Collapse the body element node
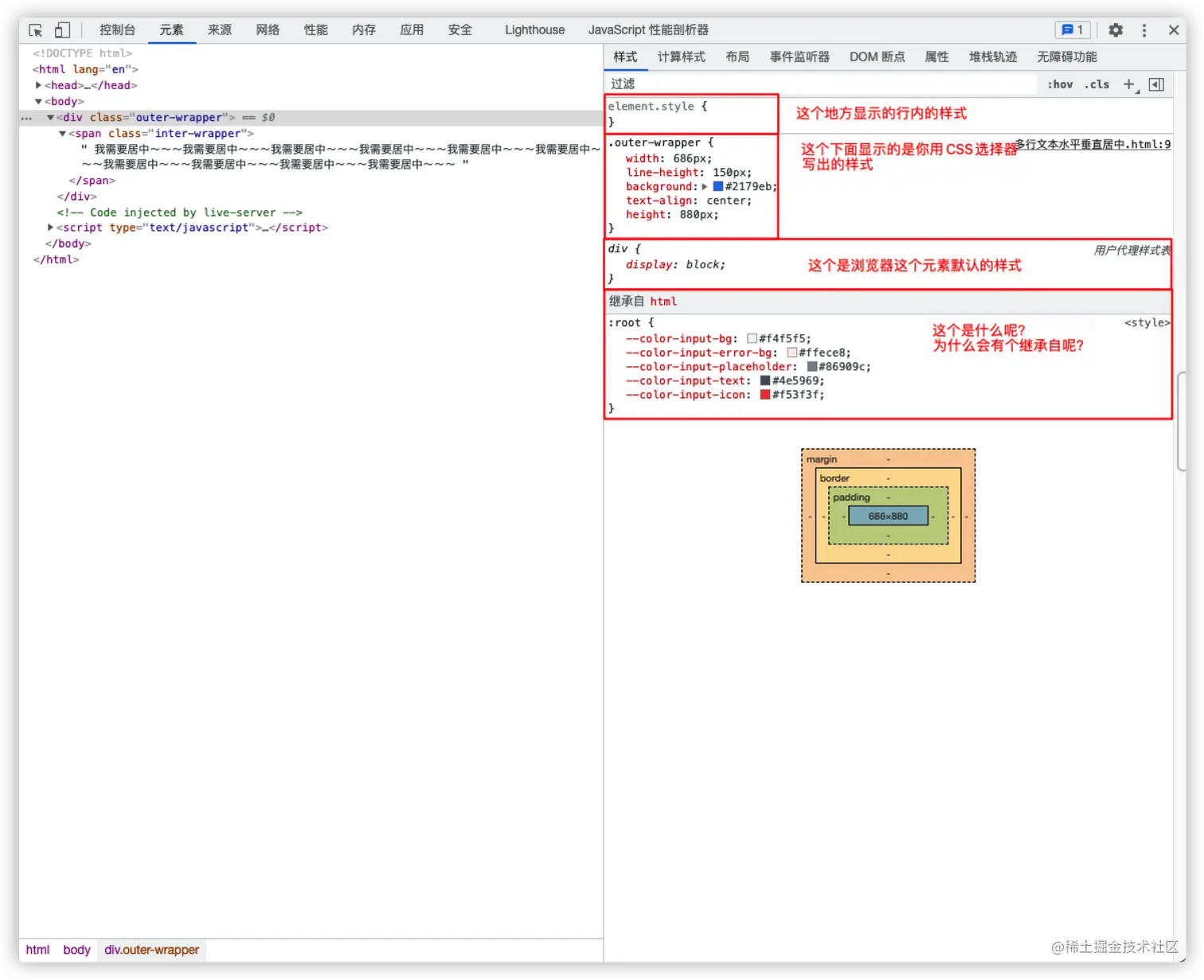This screenshot has width=1204, height=980. pyautogui.click(x=38, y=102)
